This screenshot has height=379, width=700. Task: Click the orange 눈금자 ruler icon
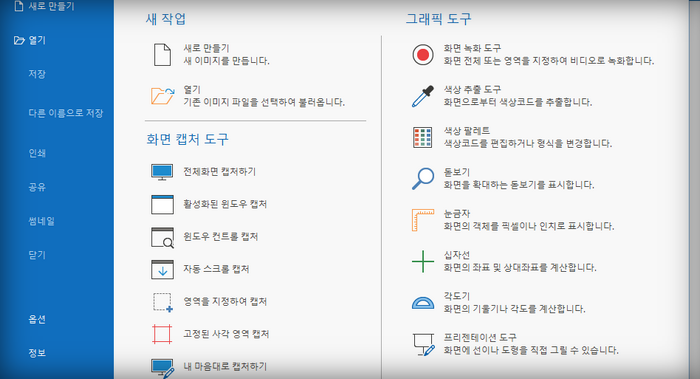pyautogui.click(x=422, y=220)
